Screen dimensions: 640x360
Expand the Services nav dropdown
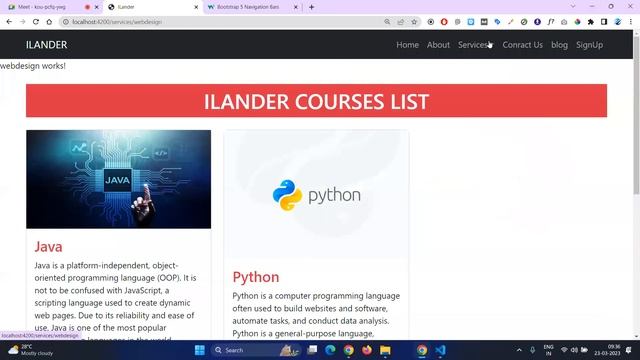pos(475,45)
